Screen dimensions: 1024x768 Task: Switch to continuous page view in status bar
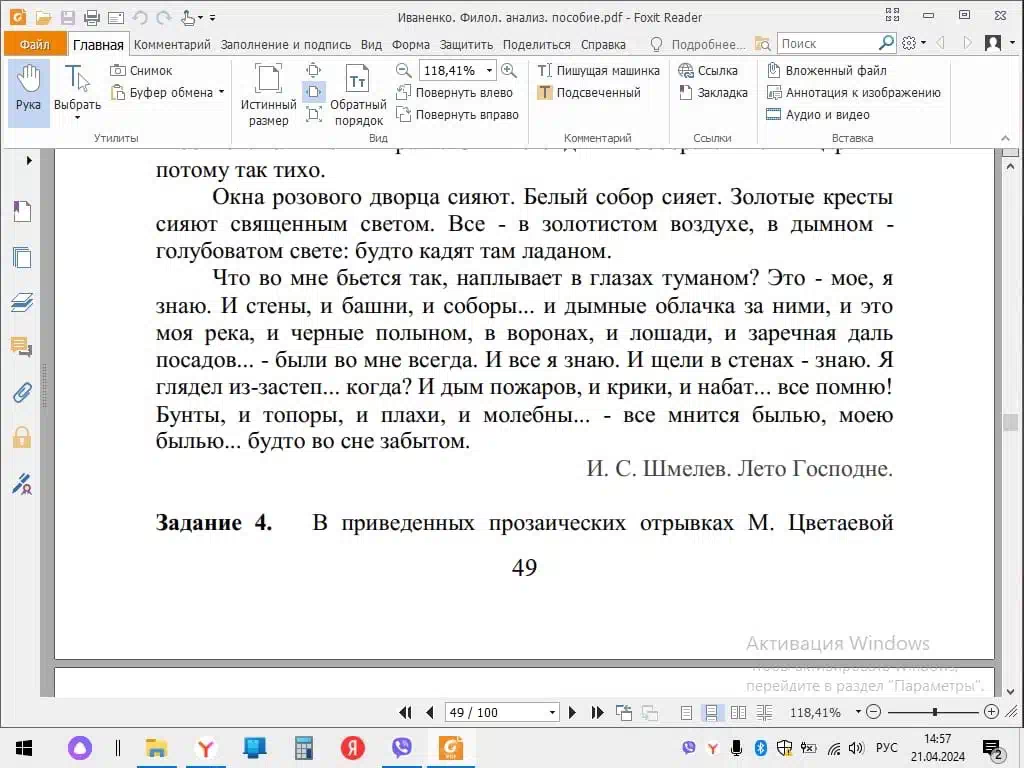[711, 712]
